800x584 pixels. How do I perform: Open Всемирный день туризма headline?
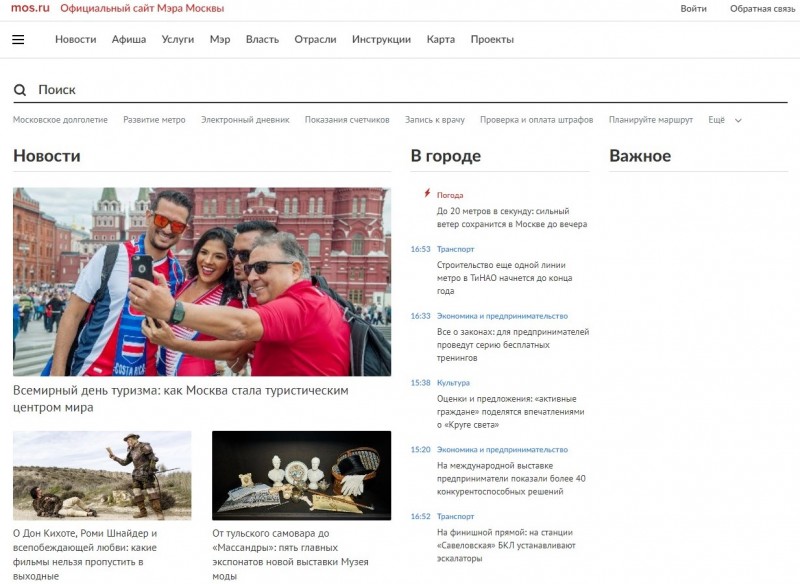(181, 399)
